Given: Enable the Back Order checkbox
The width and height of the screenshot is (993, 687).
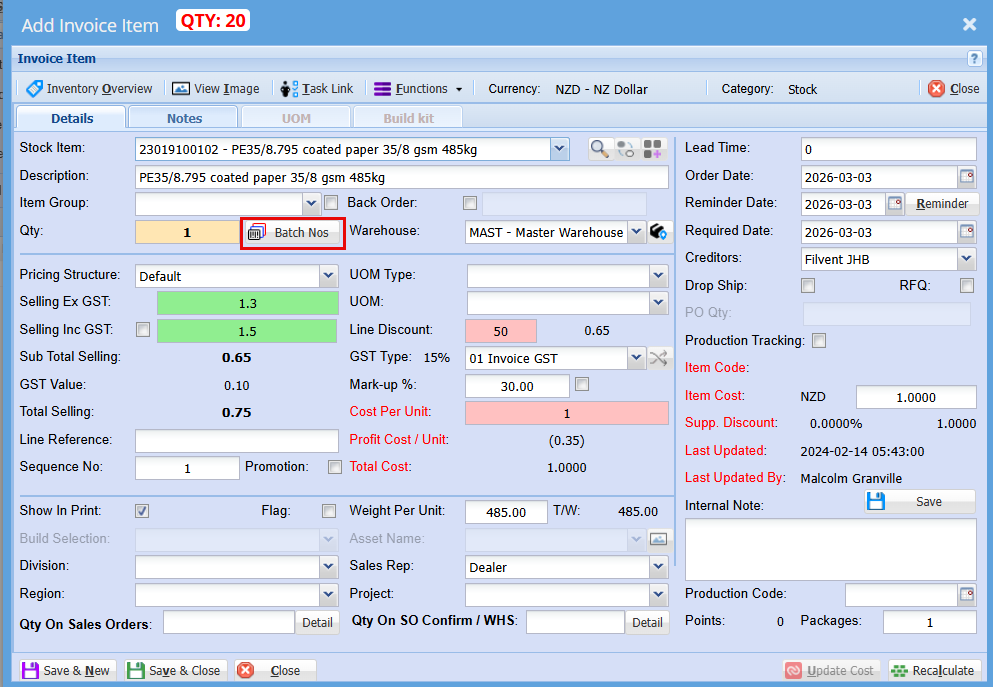Looking at the screenshot, I should (x=470, y=204).
